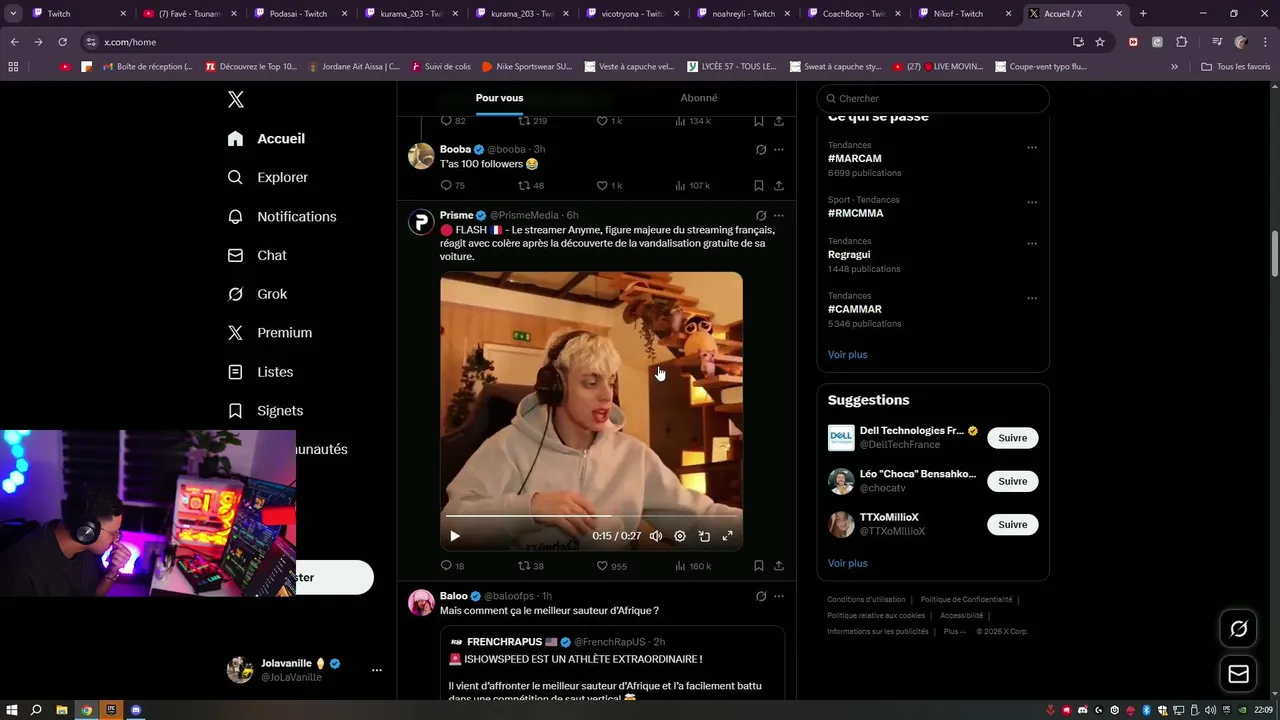Open Booba's profile avatar
1280x720 pixels.
(421, 156)
